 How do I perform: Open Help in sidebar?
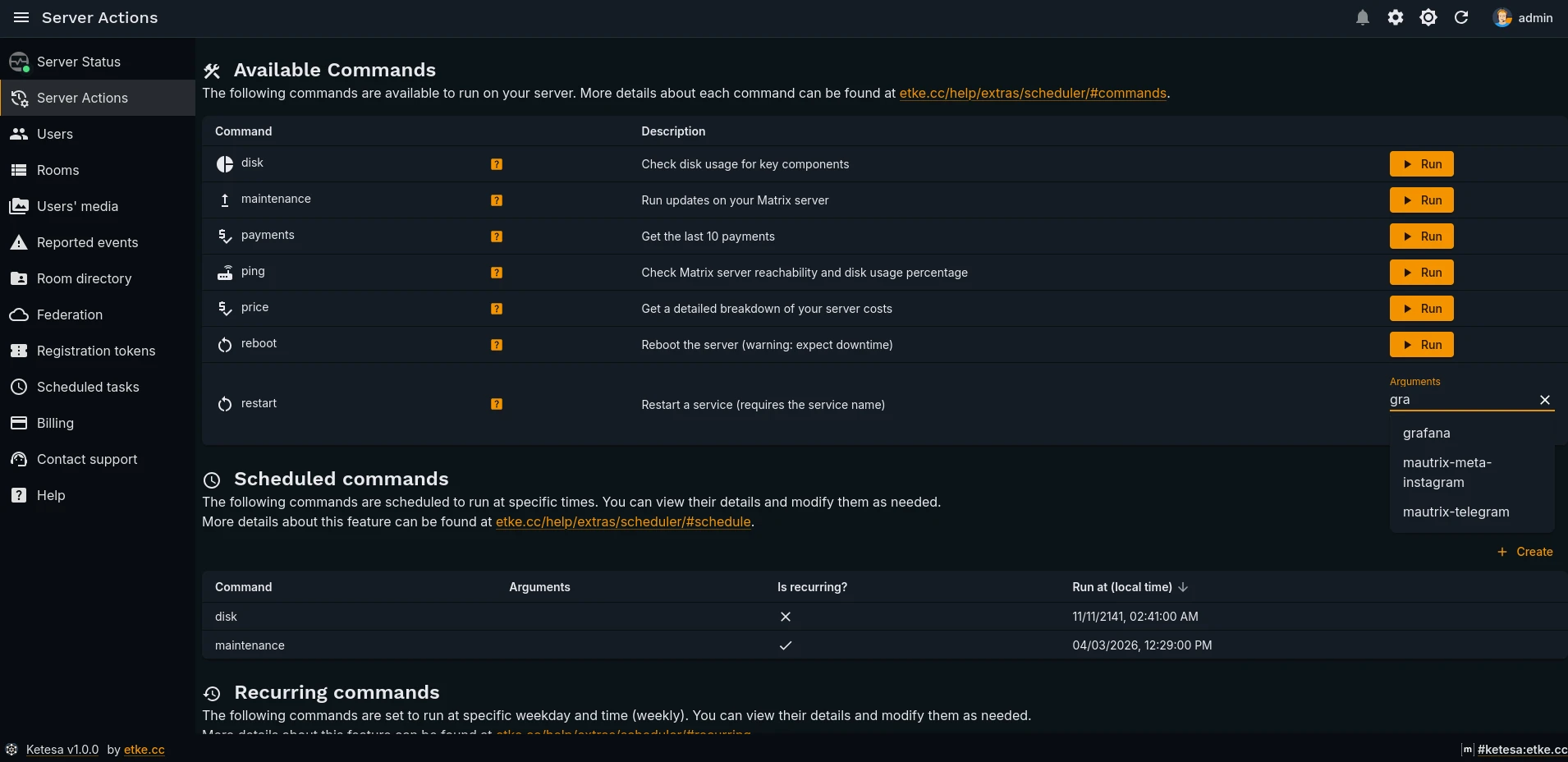[x=98, y=495]
